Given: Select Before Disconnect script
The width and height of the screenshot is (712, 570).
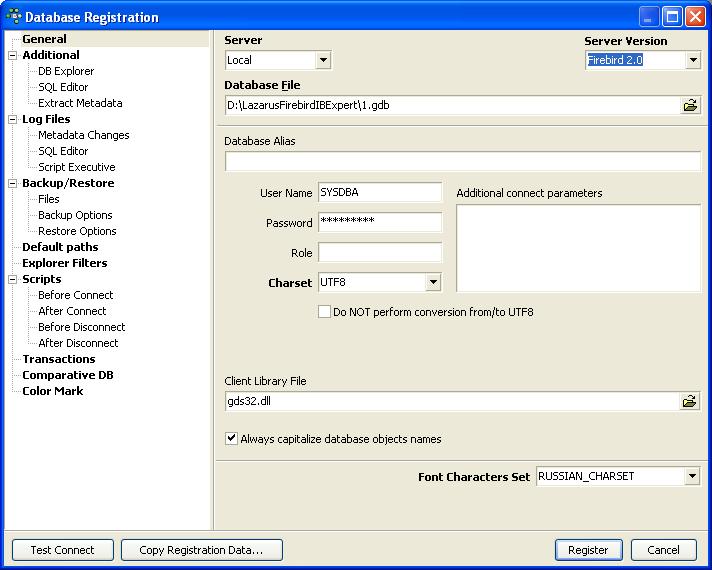Looking at the screenshot, I should coord(82,327).
